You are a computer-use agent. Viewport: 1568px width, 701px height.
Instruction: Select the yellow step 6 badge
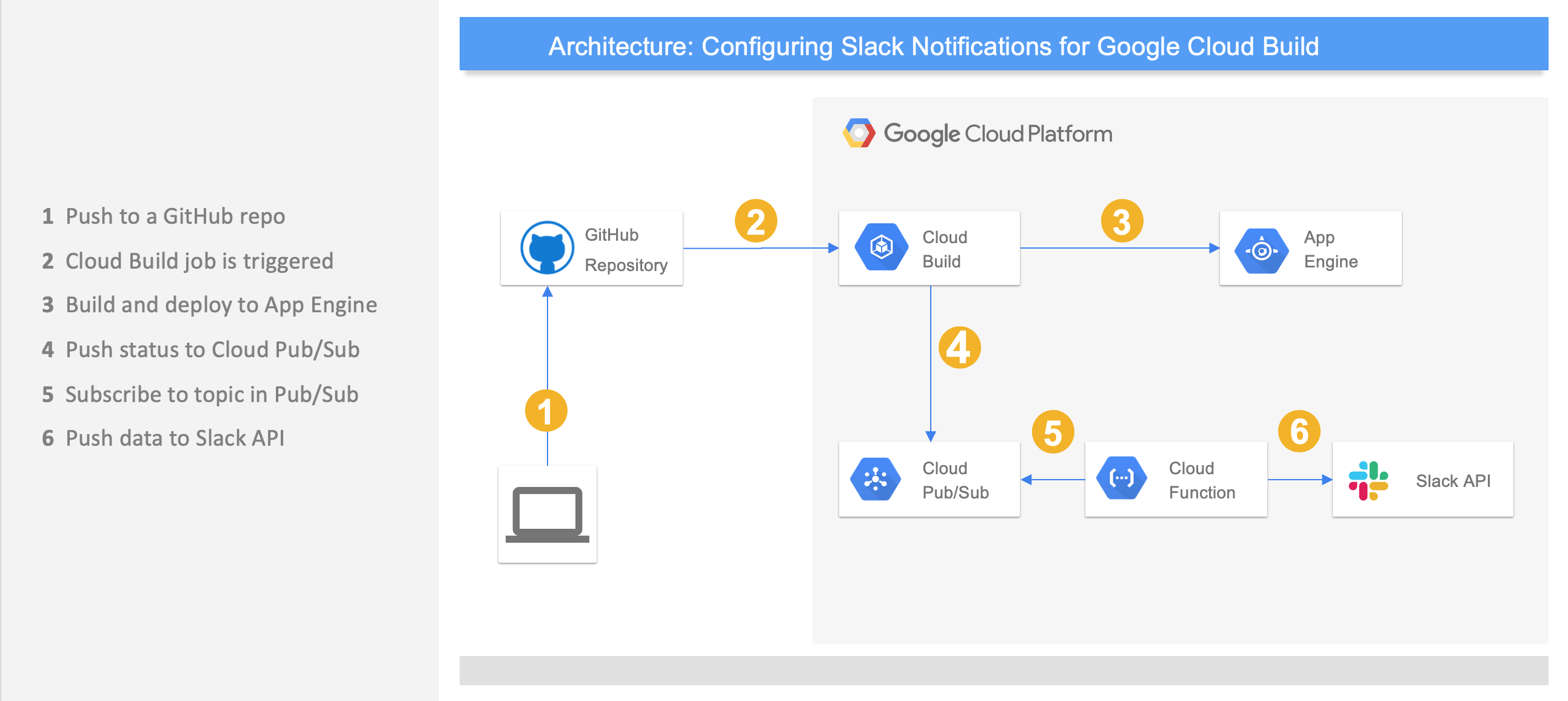click(1299, 431)
